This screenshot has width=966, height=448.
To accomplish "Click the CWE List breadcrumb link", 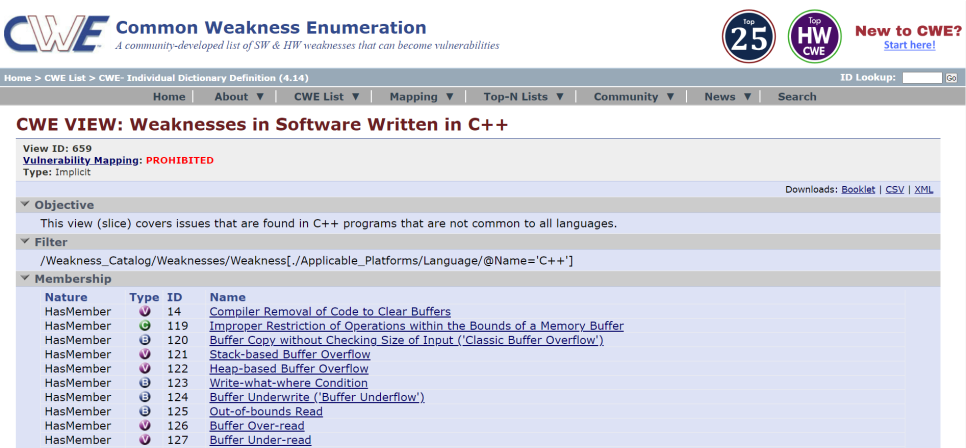I will pyautogui.click(x=65, y=78).
